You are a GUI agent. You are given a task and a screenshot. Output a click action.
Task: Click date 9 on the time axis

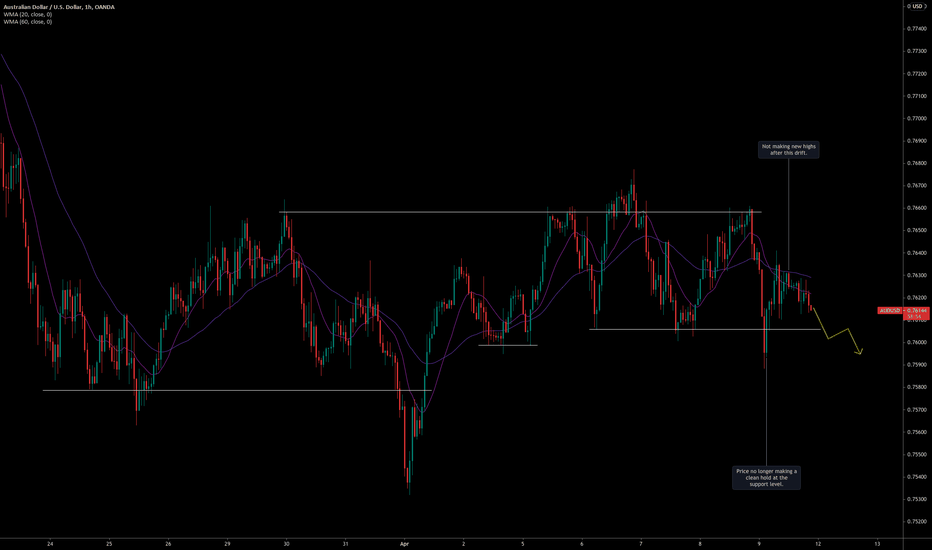tap(759, 543)
